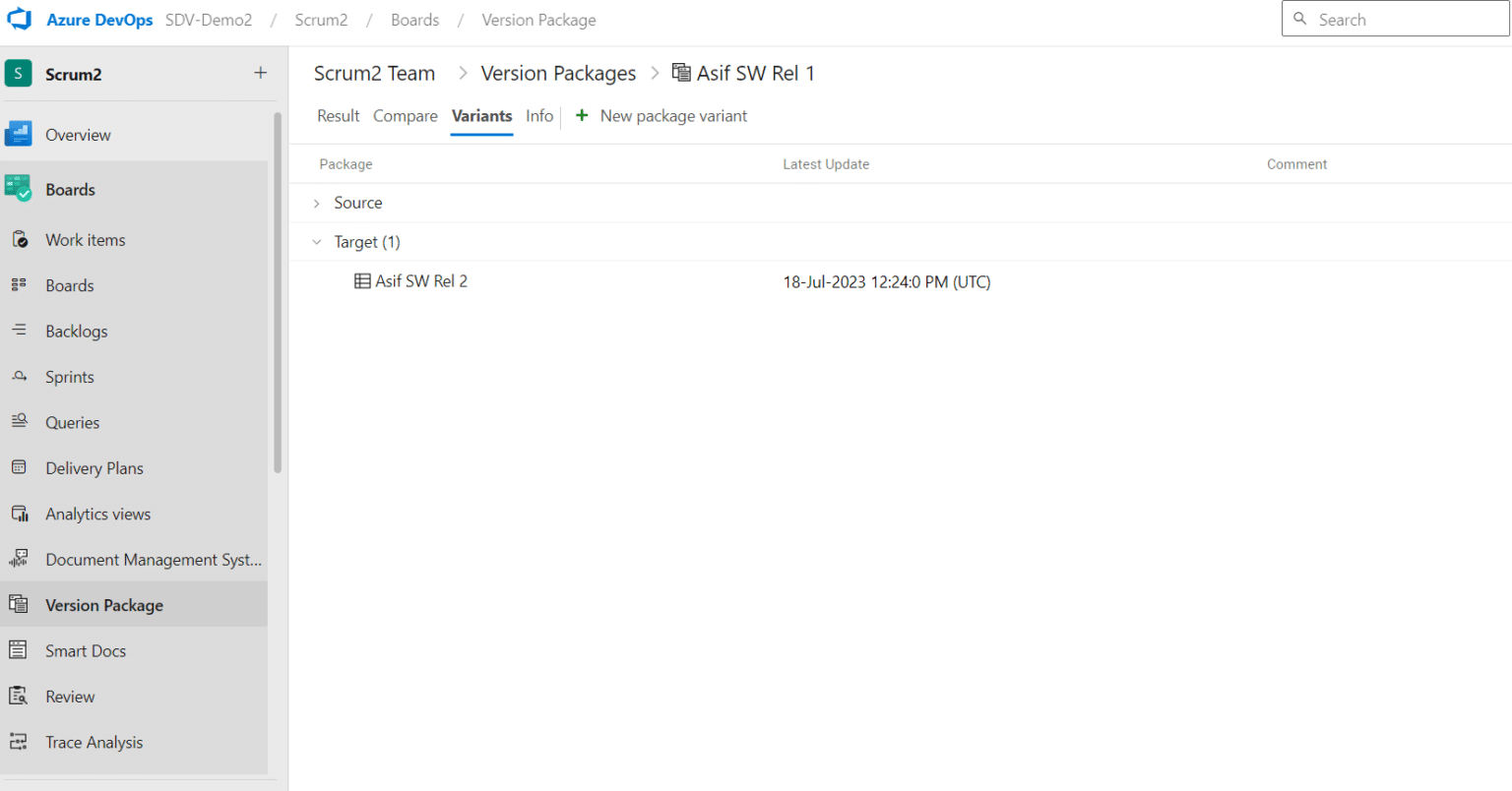This screenshot has width=1512, height=791.
Task: Switch to the Result tab
Action: (x=338, y=116)
